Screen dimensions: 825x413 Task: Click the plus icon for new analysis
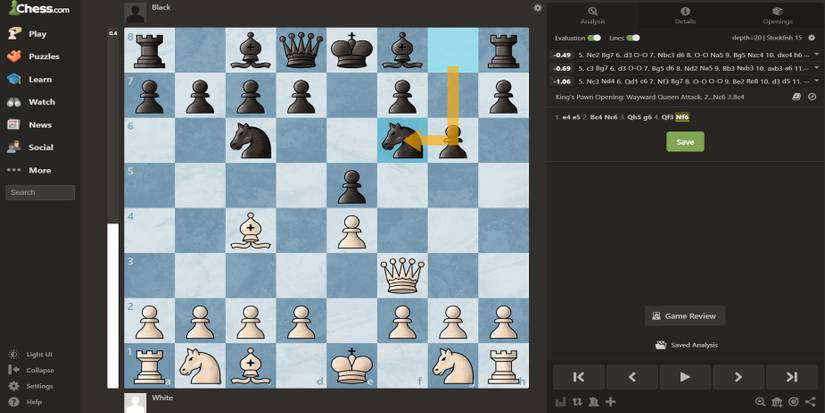(x=610, y=402)
